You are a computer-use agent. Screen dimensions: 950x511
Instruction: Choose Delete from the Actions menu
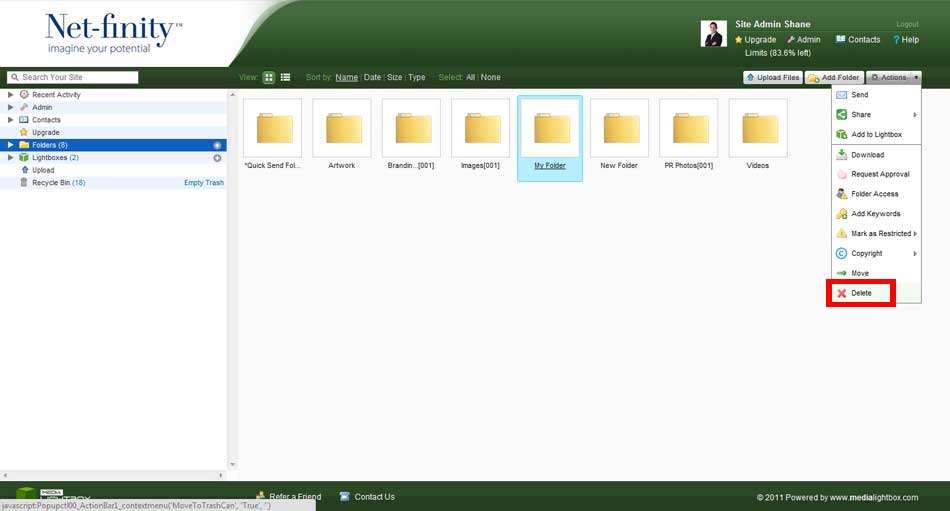tap(860, 293)
